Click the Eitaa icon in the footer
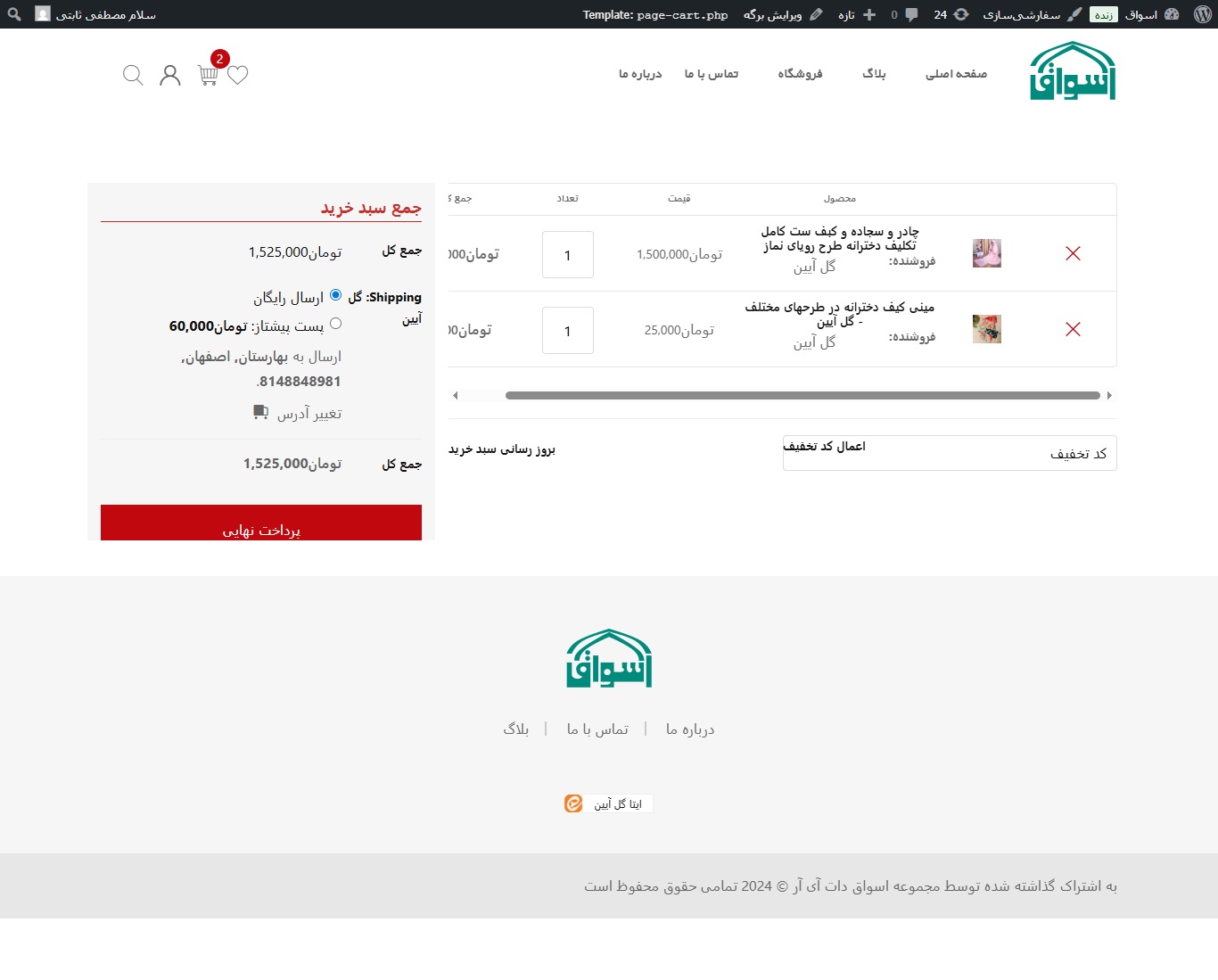Image resolution: width=1218 pixels, height=980 pixels. click(573, 803)
